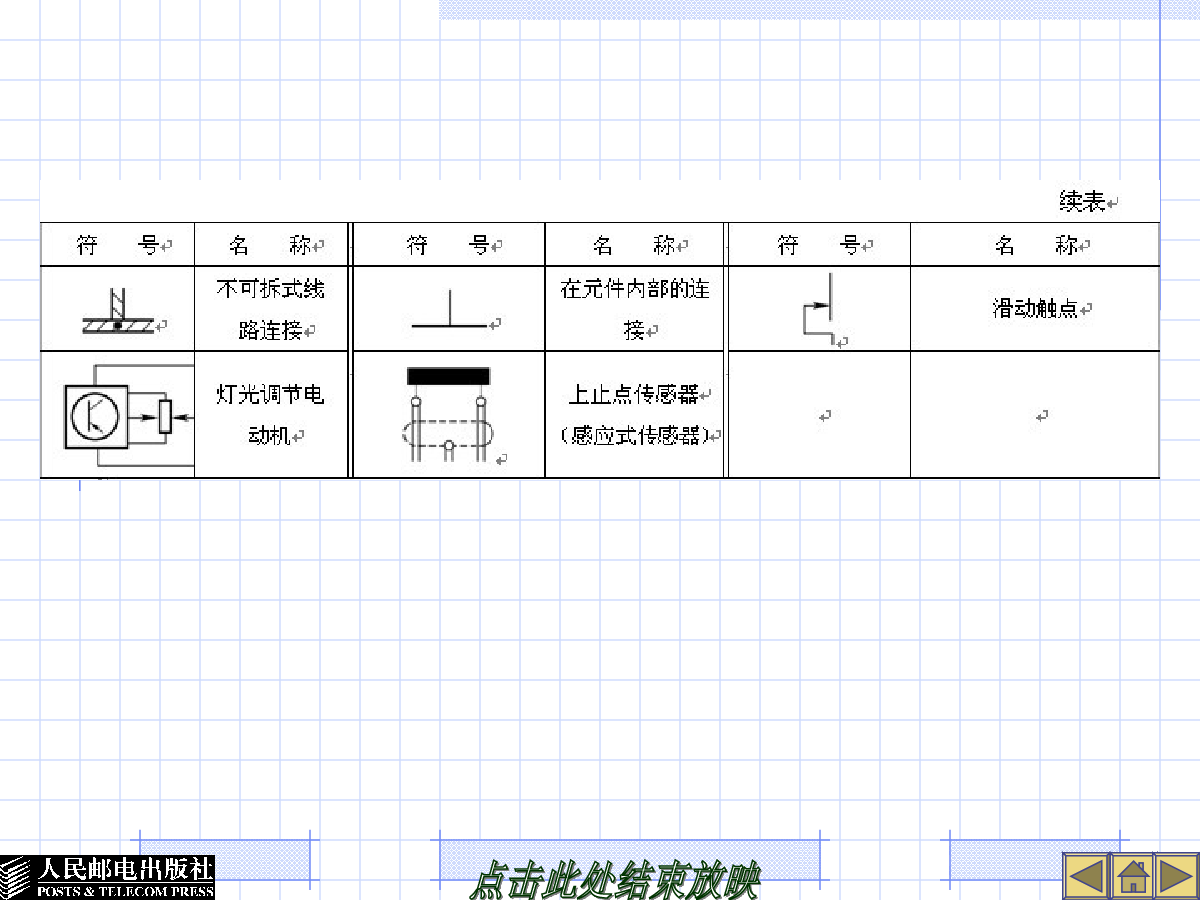This screenshot has height=900, width=1200.
Task: Click the Posts & Telecom Press logo
Action: click(107, 877)
